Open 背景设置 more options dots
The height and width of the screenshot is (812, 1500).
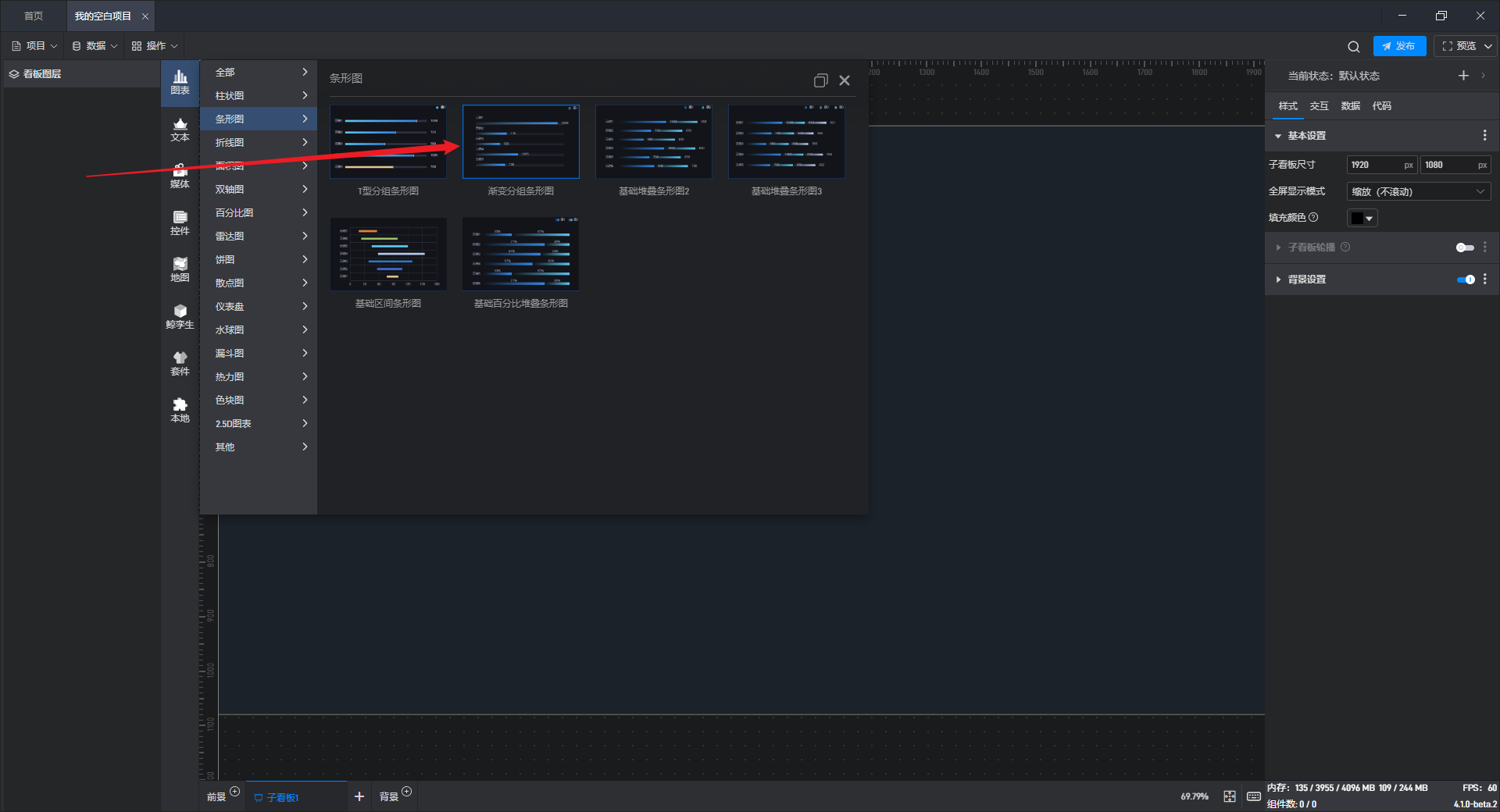click(x=1484, y=280)
